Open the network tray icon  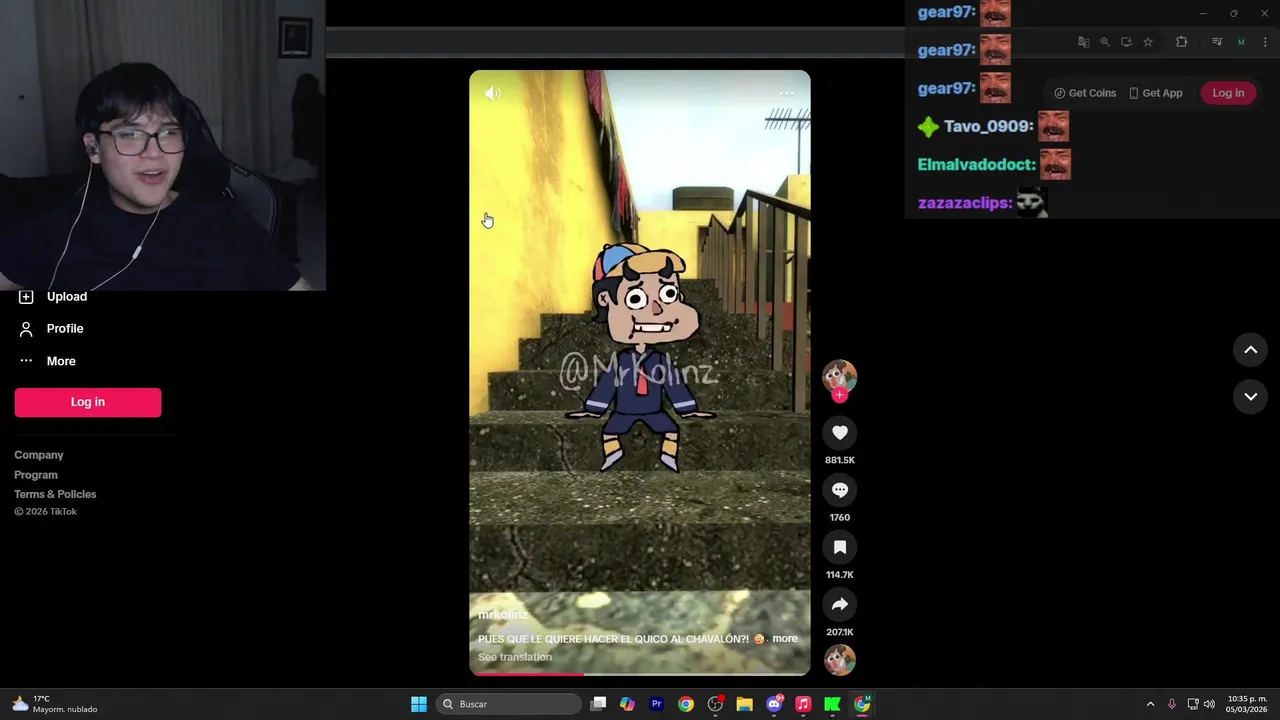(1193, 704)
